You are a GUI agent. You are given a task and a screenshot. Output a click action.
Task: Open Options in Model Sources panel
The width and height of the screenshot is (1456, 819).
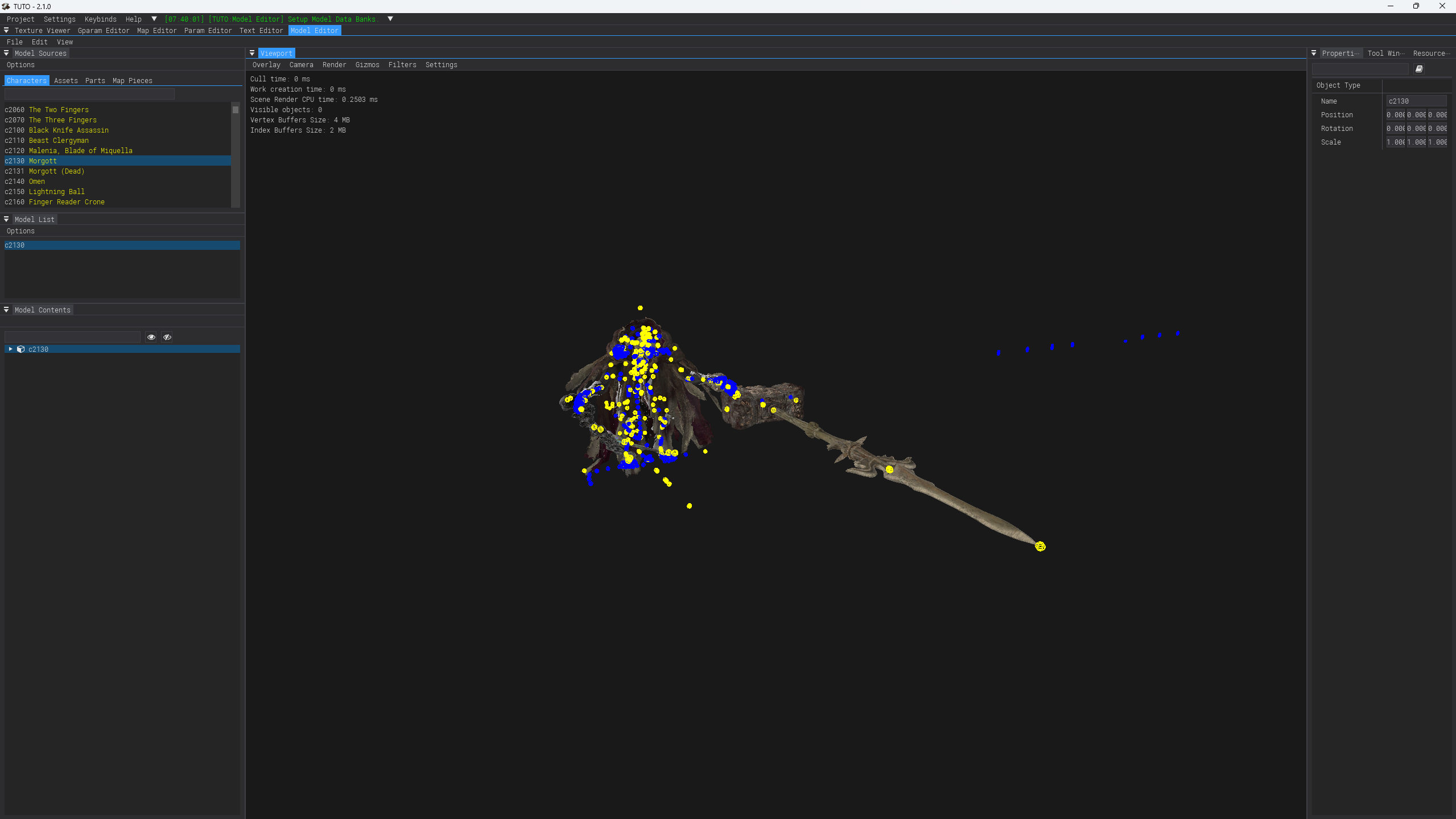pyautogui.click(x=20, y=64)
